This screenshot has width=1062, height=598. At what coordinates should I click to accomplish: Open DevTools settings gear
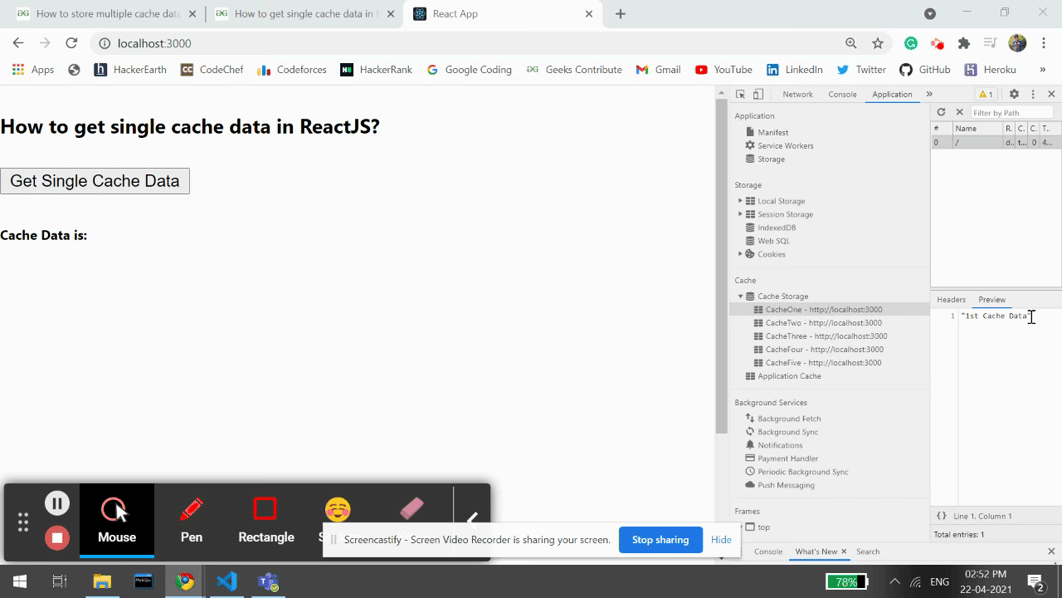[1014, 94]
